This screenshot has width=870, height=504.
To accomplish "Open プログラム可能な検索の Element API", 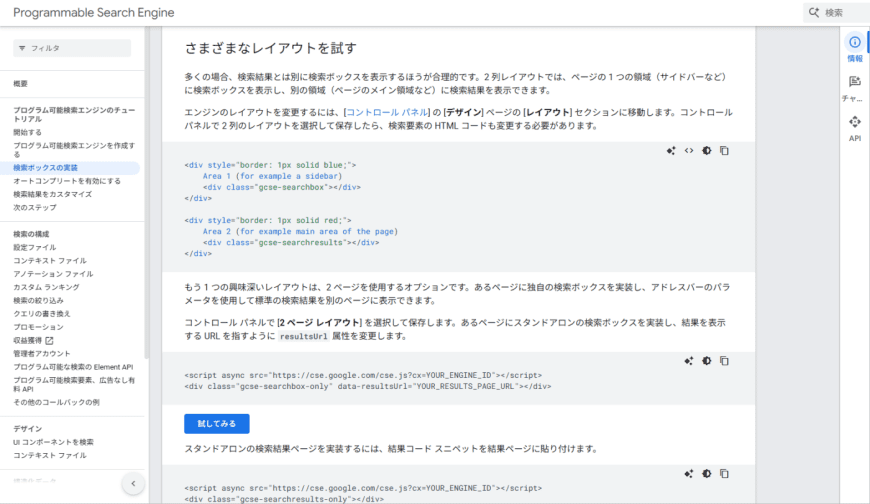I will [73, 367].
